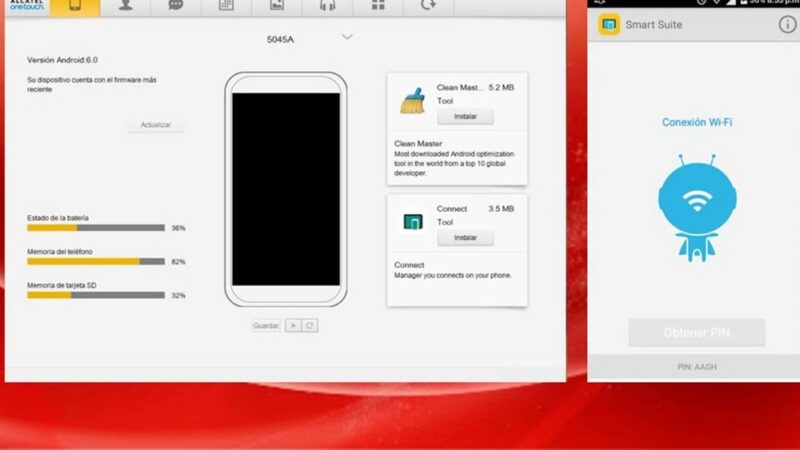800x450 pixels.
Task: Click the Actualizar firmware button
Action: tap(156, 125)
